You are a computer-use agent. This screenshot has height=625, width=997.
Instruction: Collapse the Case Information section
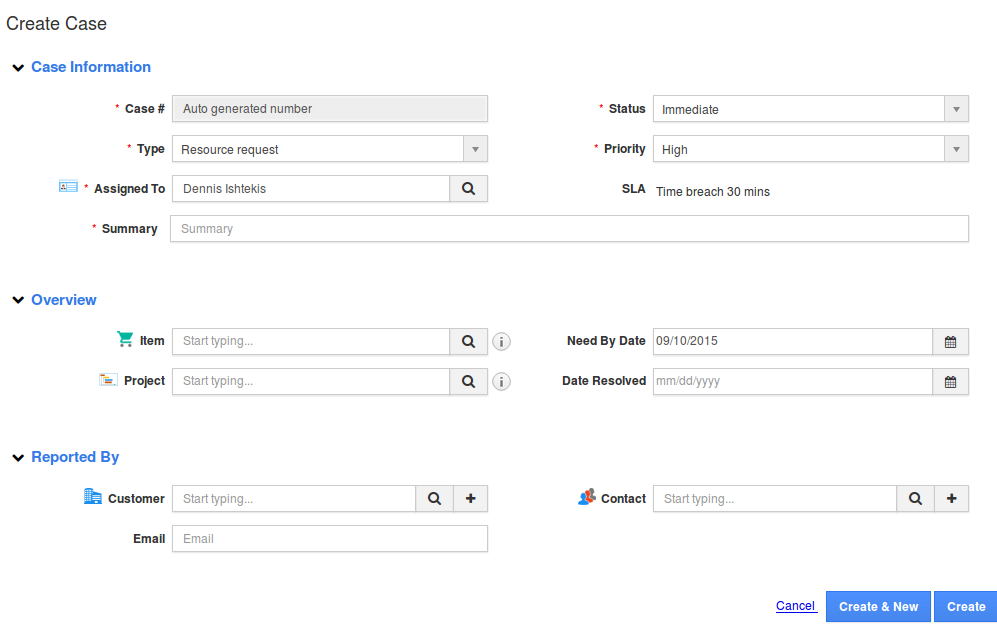18,68
